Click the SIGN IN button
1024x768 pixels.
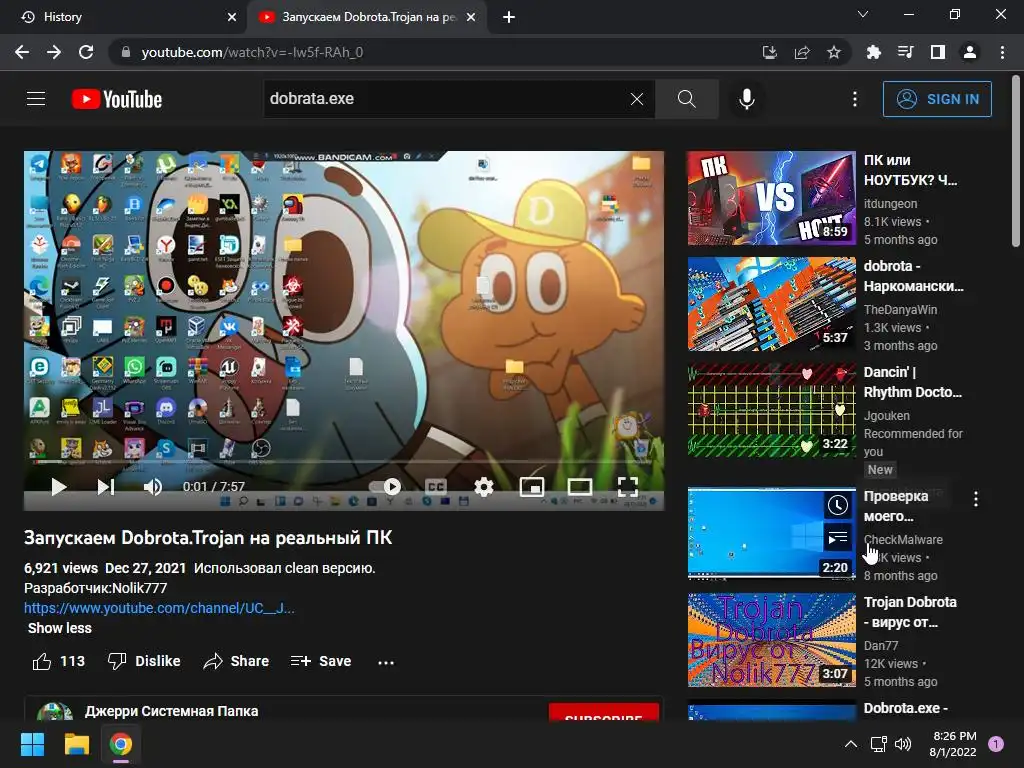(937, 99)
